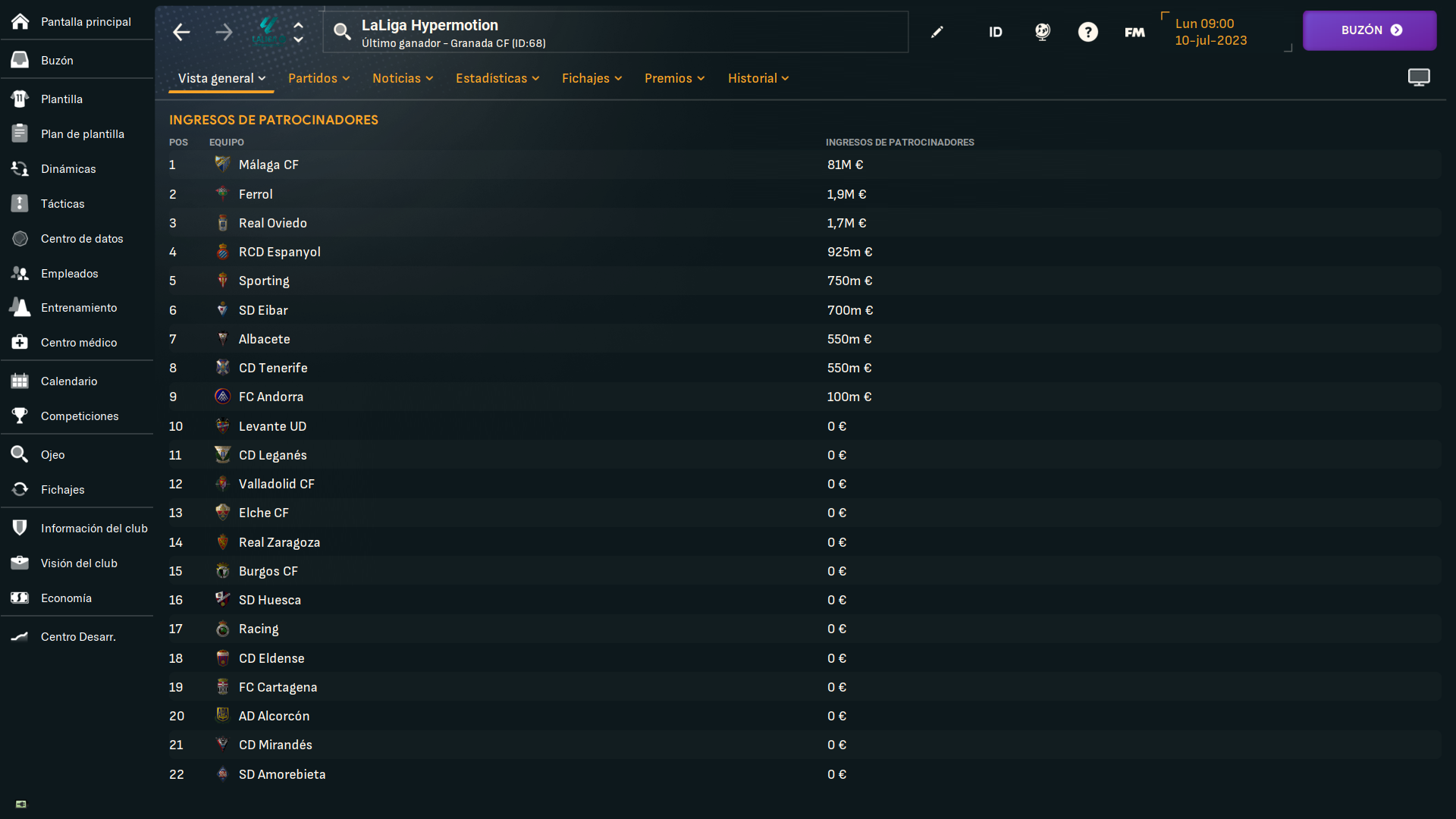Open Visión del club briefcase icon
Image resolution: width=1456 pixels, height=819 pixels.
coord(20,563)
